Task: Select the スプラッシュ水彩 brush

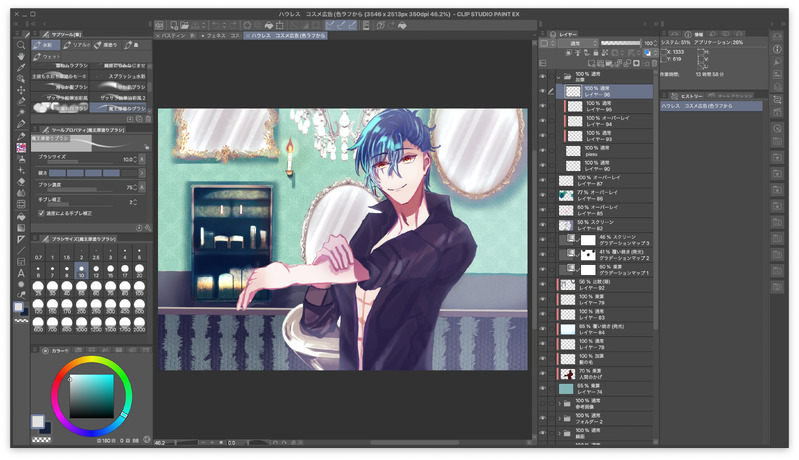Action: (x=118, y=76)
